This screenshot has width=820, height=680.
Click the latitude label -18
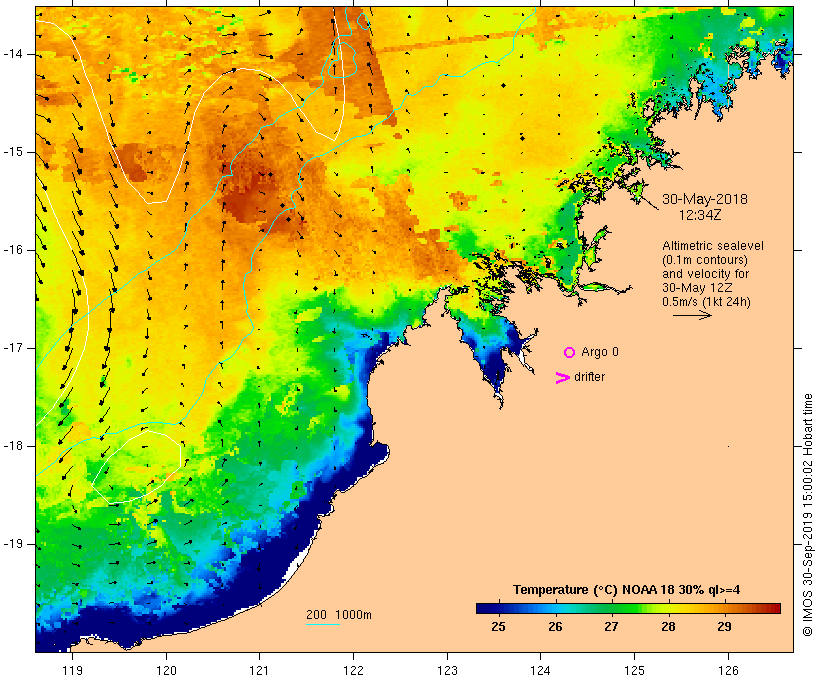coord(12,446)
